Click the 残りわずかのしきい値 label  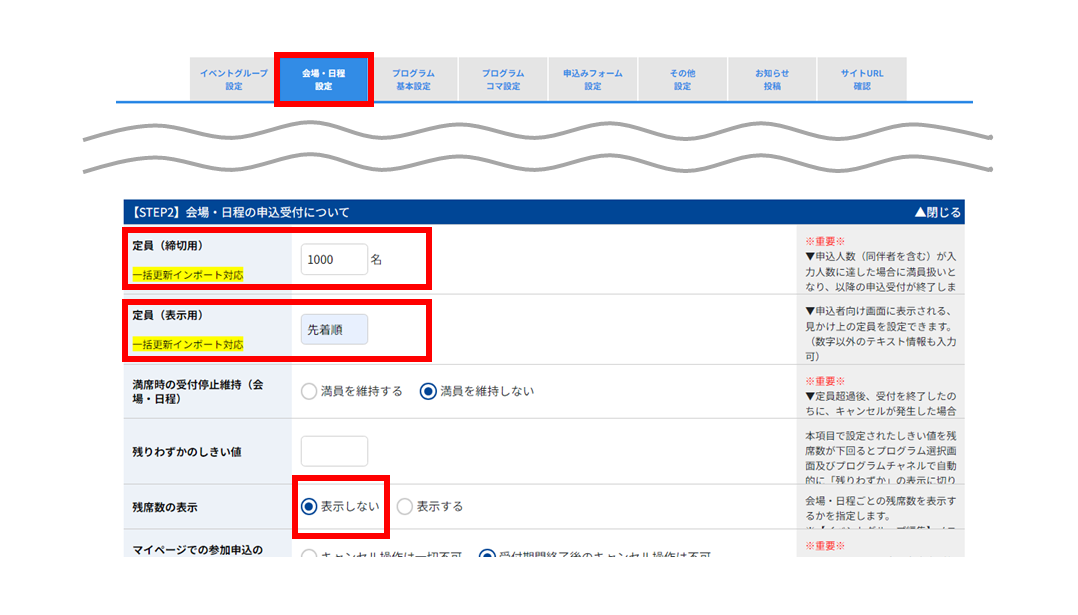pos(187,452)
